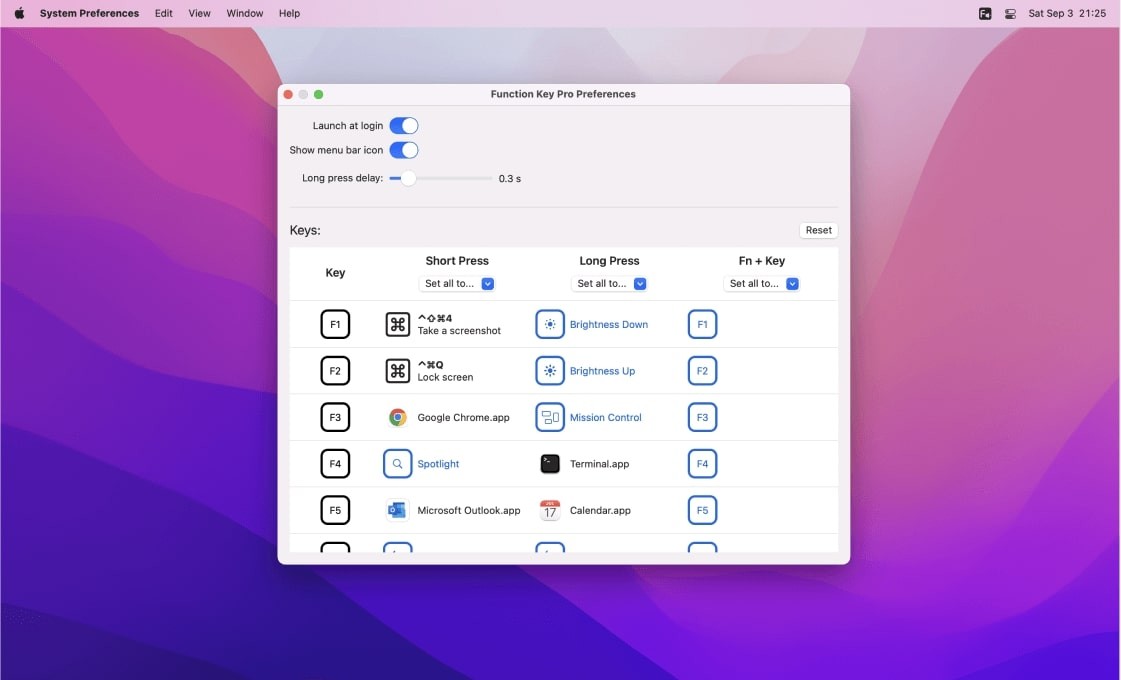Image resolution: width=1121 pixels, height=680 pixels.
Task: Click the Google Chrome app icon
Action: click(x=397, y=417)
